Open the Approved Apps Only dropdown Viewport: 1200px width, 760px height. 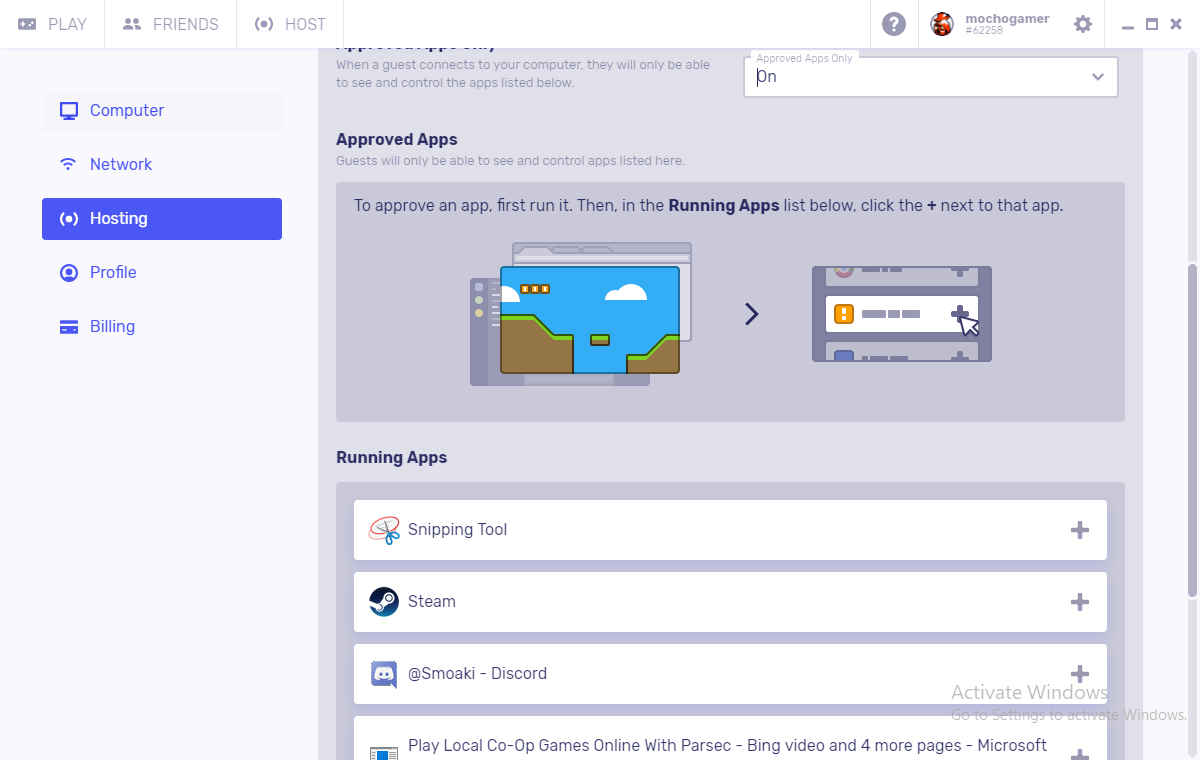(x=930, y=77)
